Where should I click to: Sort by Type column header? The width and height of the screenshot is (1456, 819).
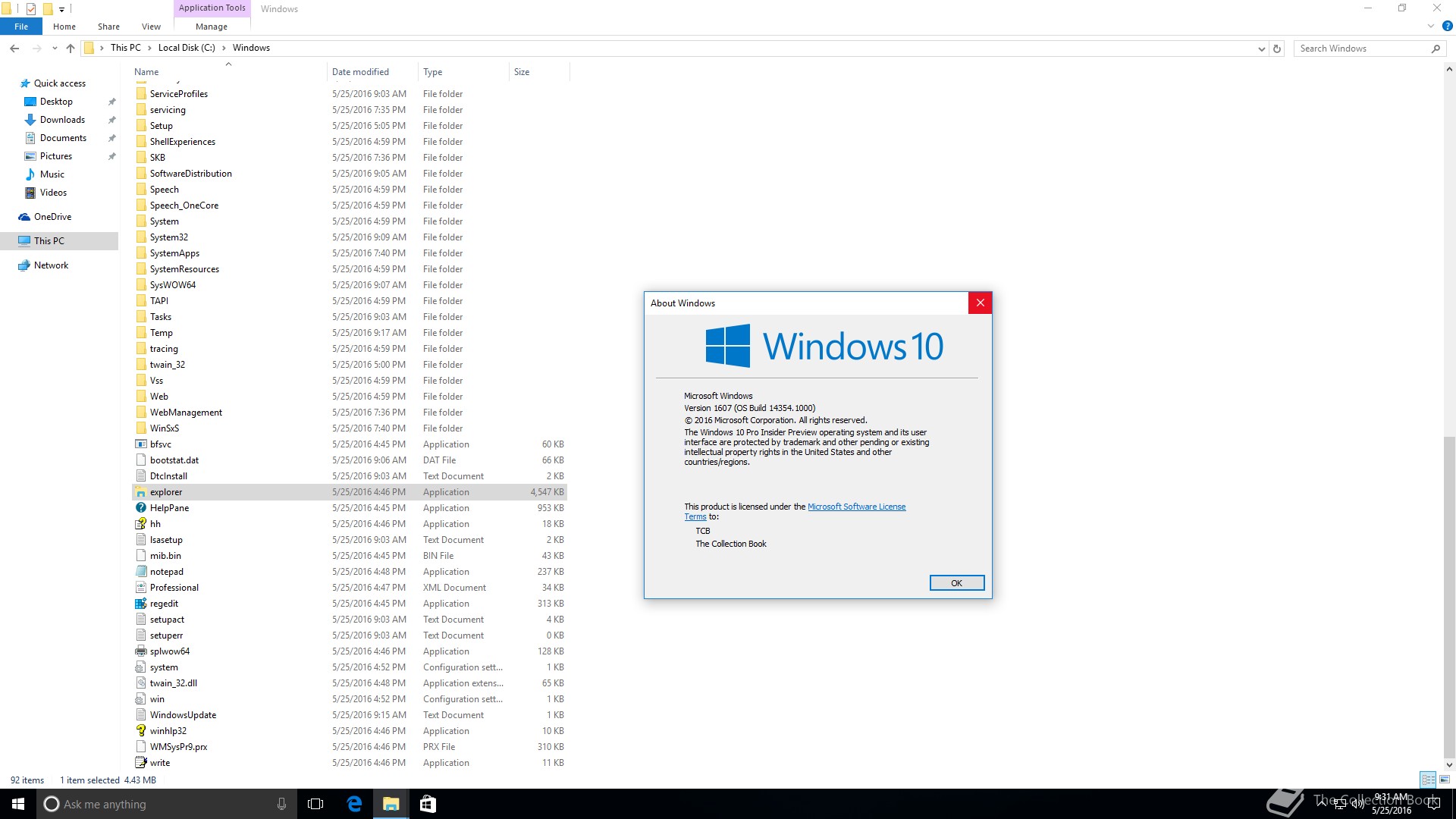(x=463, y=72)
